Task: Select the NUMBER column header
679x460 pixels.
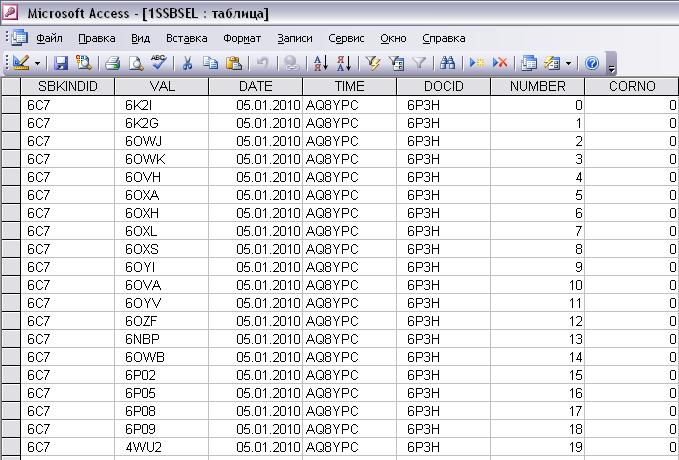Action: (x=537, y=87)
